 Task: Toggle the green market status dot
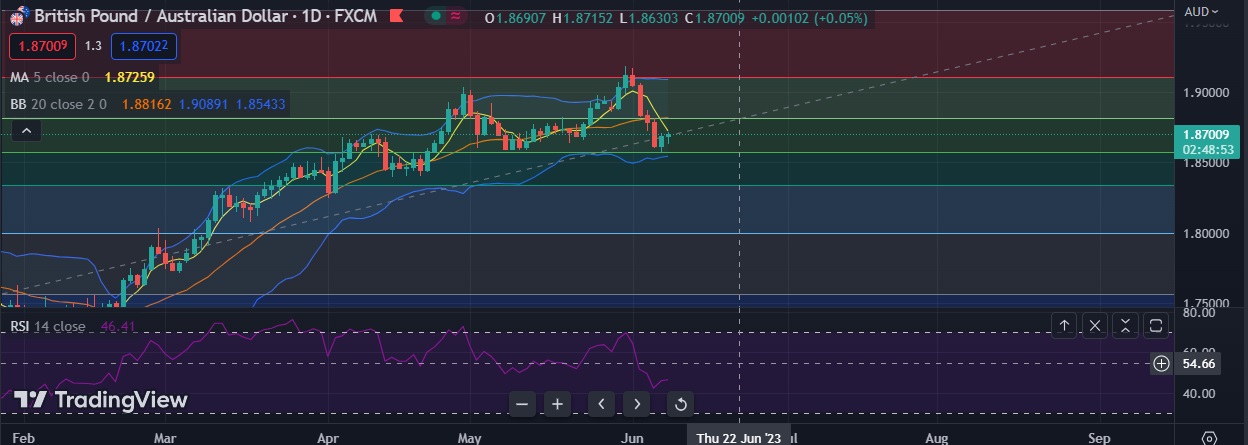coord(436,16)
